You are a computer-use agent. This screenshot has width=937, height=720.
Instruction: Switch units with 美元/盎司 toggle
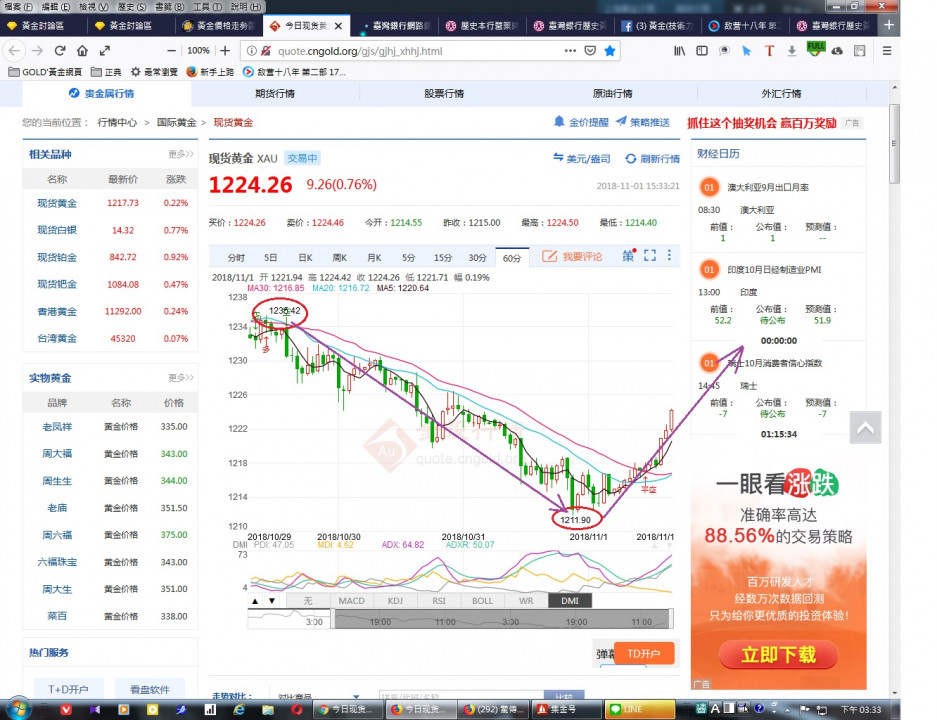point(581,158)
